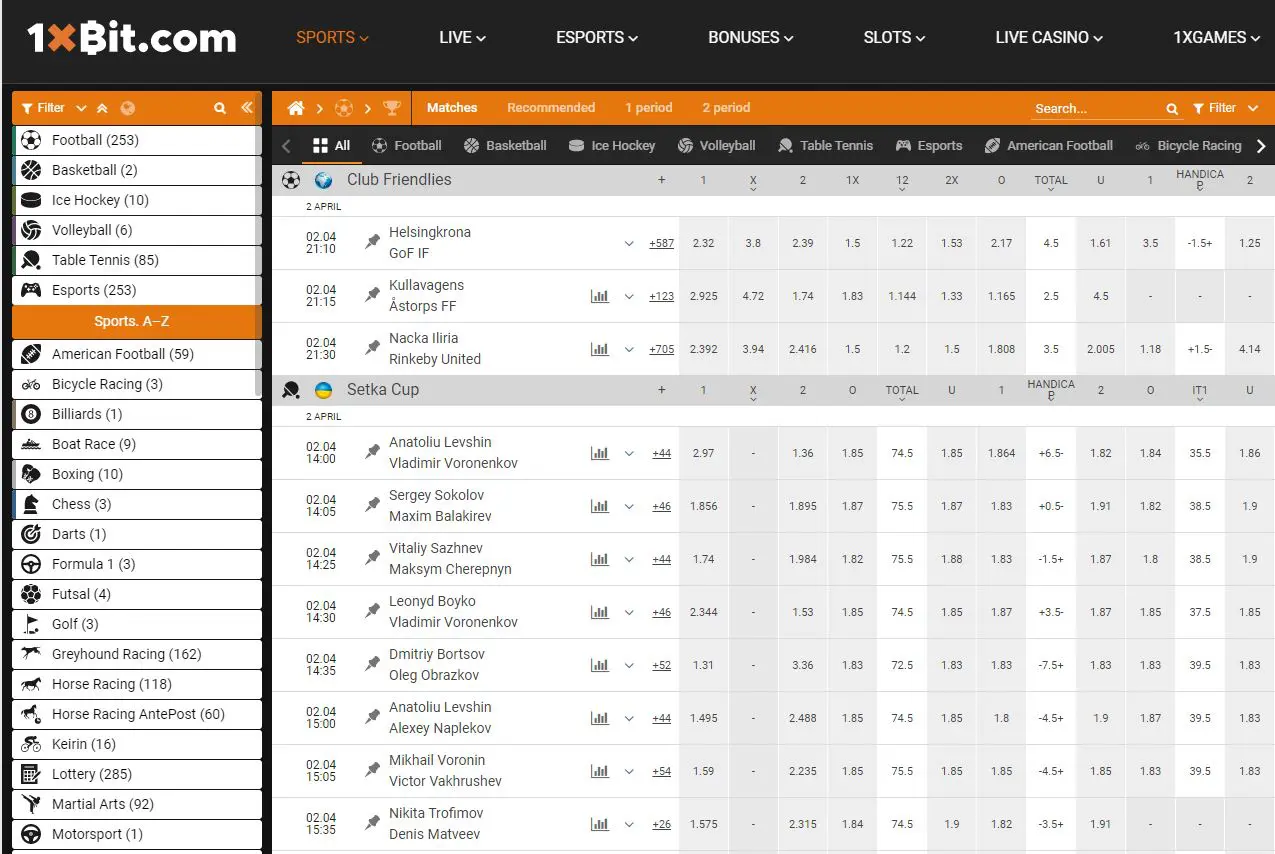Open +54 markets for Mikhail Voronin match
1275x854 pixels.
click(661, 771)
